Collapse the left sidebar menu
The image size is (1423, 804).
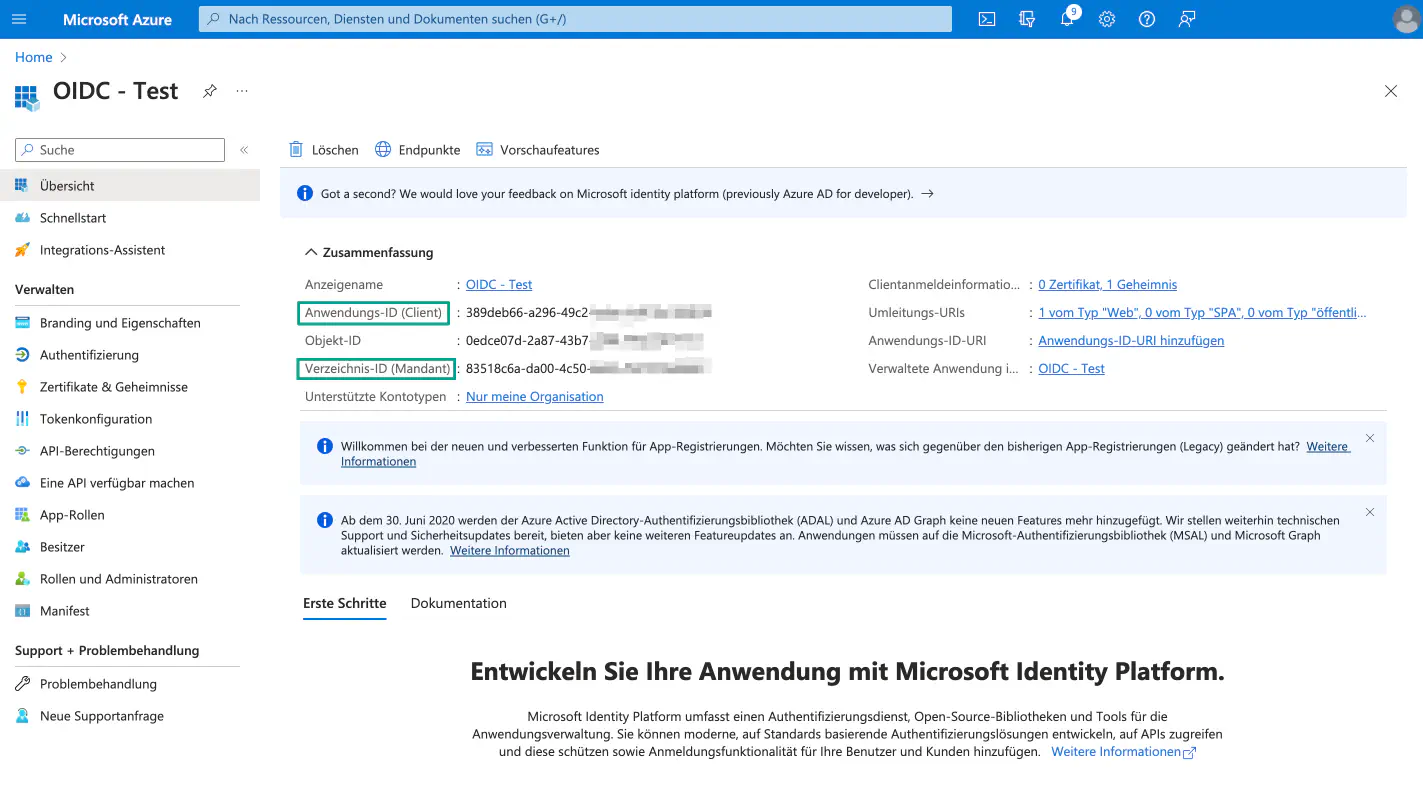(244, 150)
